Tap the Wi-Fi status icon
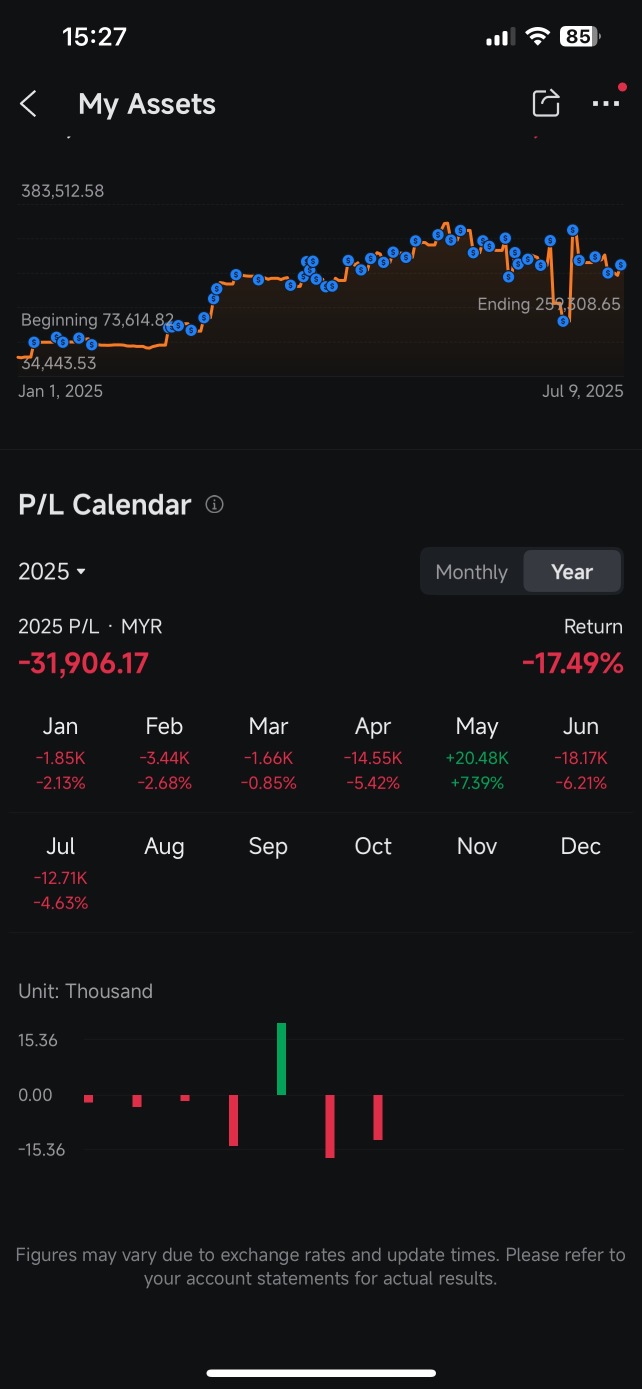 (537, 37)
